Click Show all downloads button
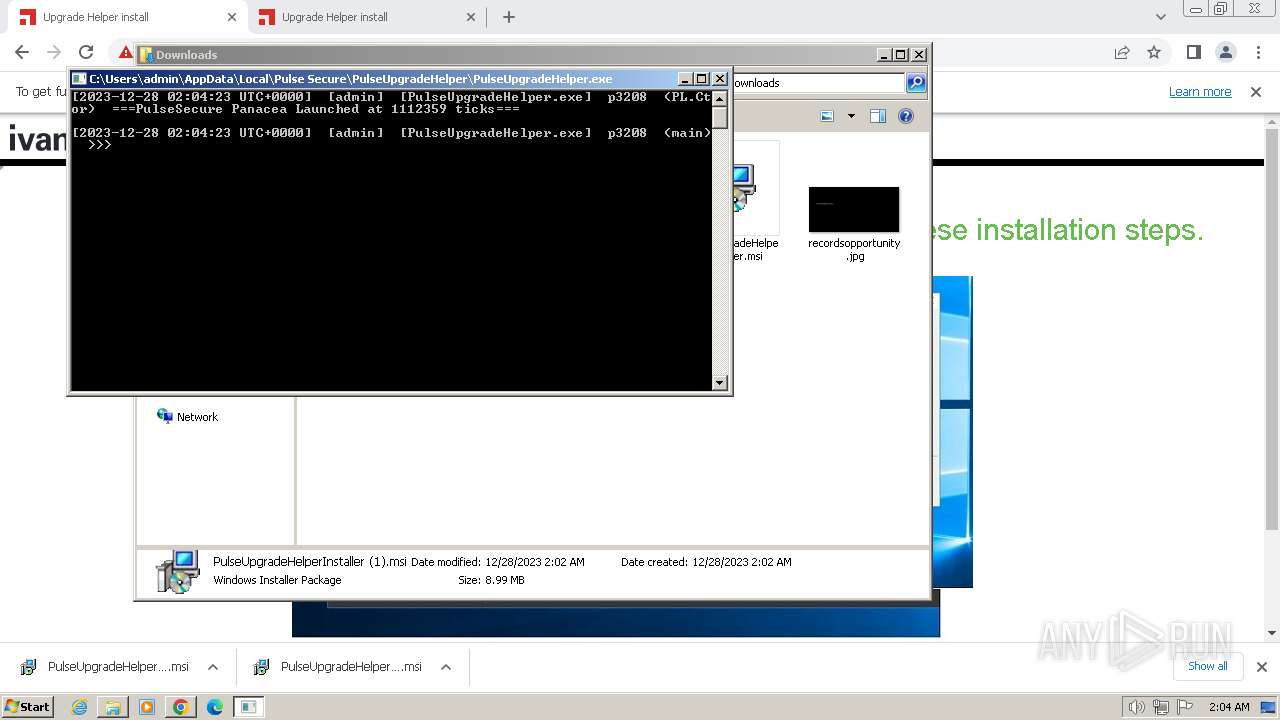The width and height of the screenshot is (1280, 720). pyautogui.click(x=1207, y=666)
